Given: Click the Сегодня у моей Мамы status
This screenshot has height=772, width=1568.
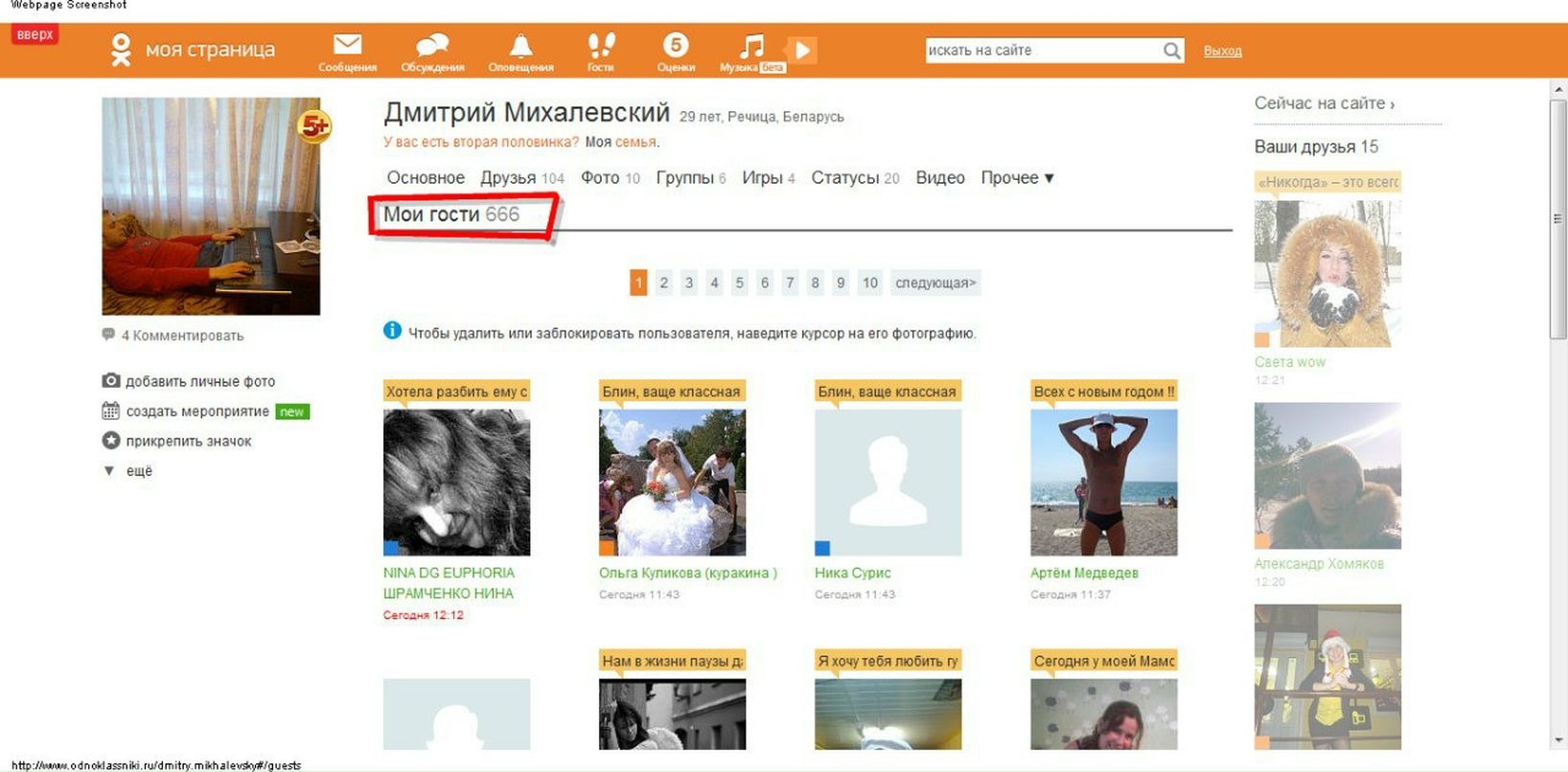Looking at the screenshot, I should click(1103, 660).
